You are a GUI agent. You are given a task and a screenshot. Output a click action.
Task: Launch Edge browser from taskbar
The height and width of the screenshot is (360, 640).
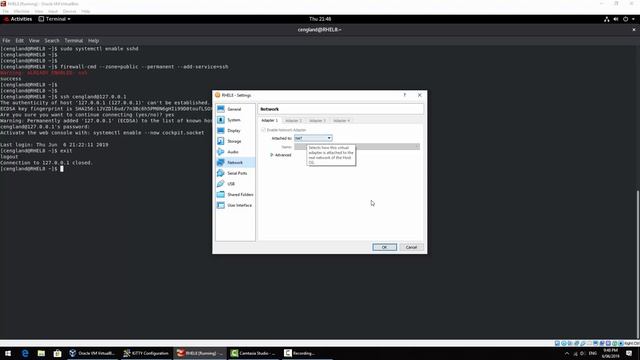pos(25,353)
